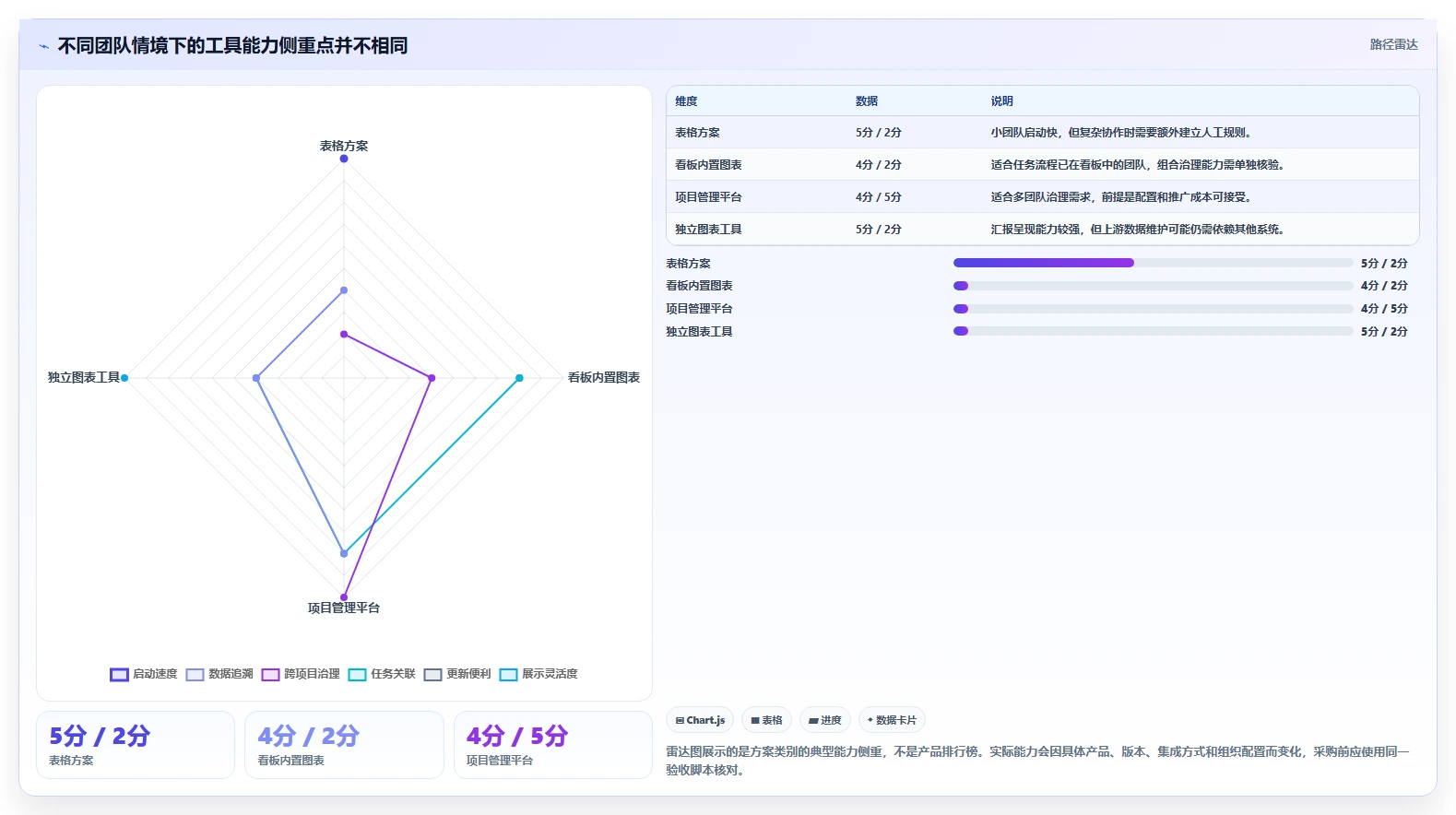This screenshot has height=815, width=1456.
Task: Click the 维度 table column header
Action: point(686,101)
